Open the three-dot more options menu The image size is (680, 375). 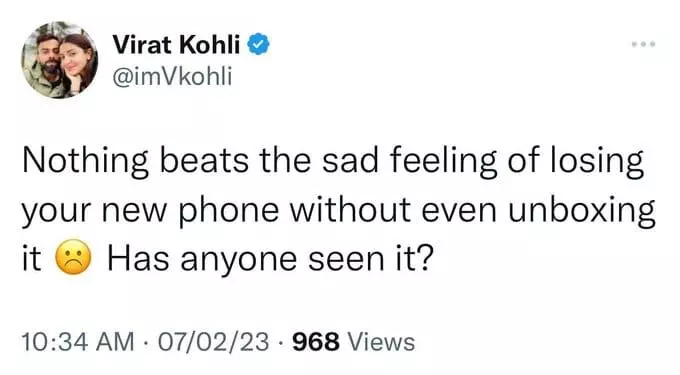644,44
